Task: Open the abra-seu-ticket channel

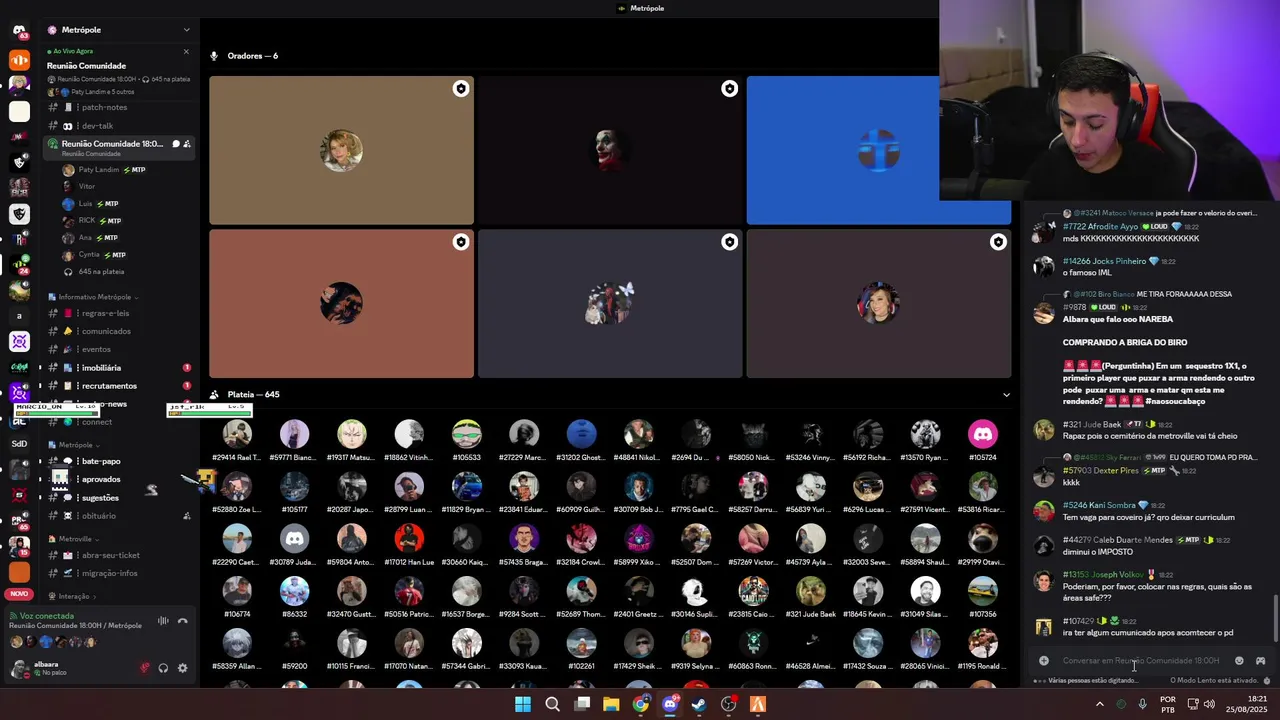Action: click(110, 555)
